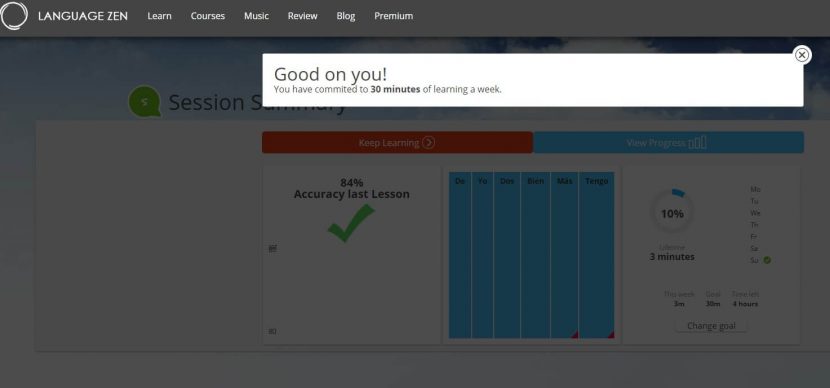Image resolution: width=830 pixels, height=388 pixels.
Task: Open the Premium page
Action: click(393, 16)
